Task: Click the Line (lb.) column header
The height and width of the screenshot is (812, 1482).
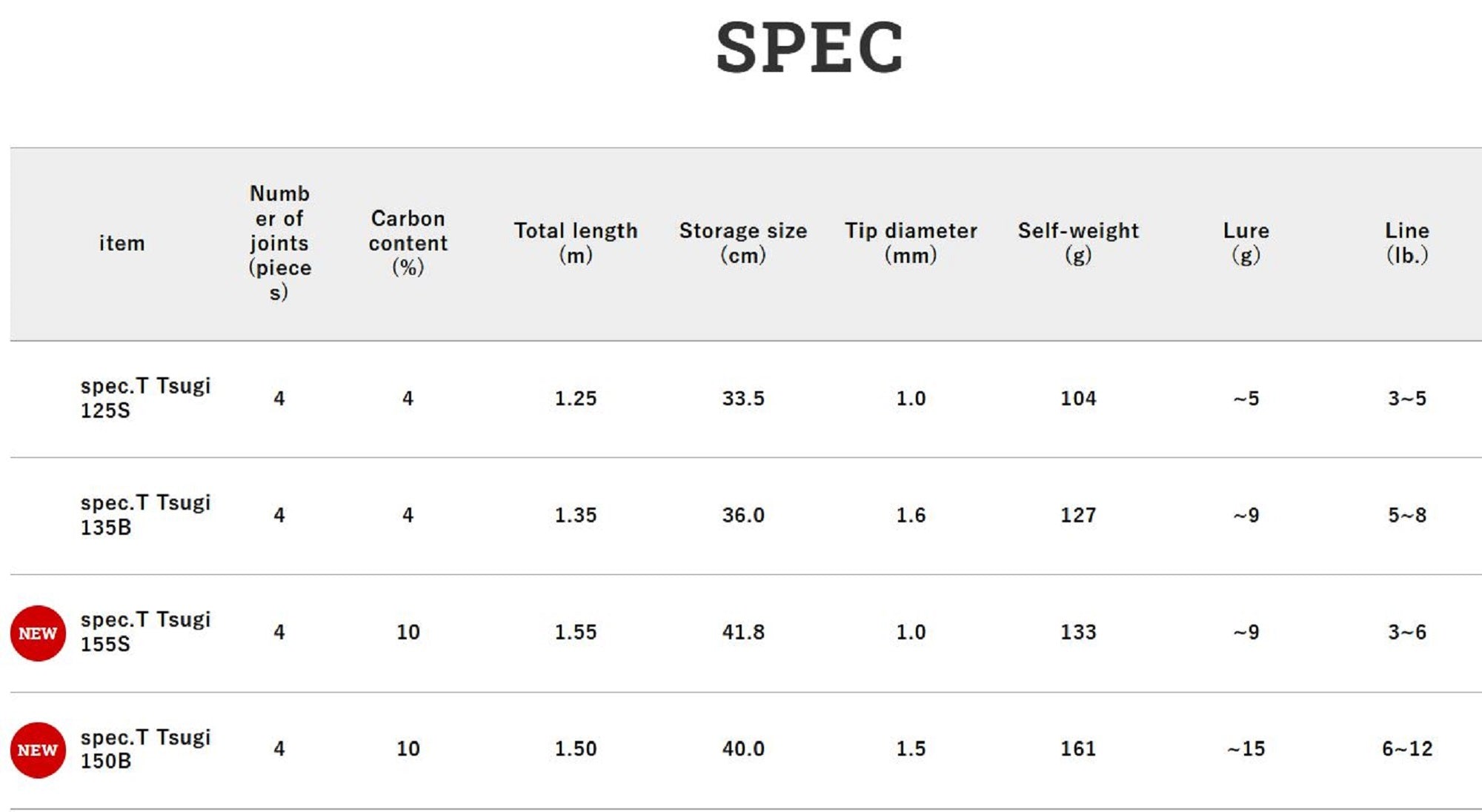Action: click(x=1406, y=243)
